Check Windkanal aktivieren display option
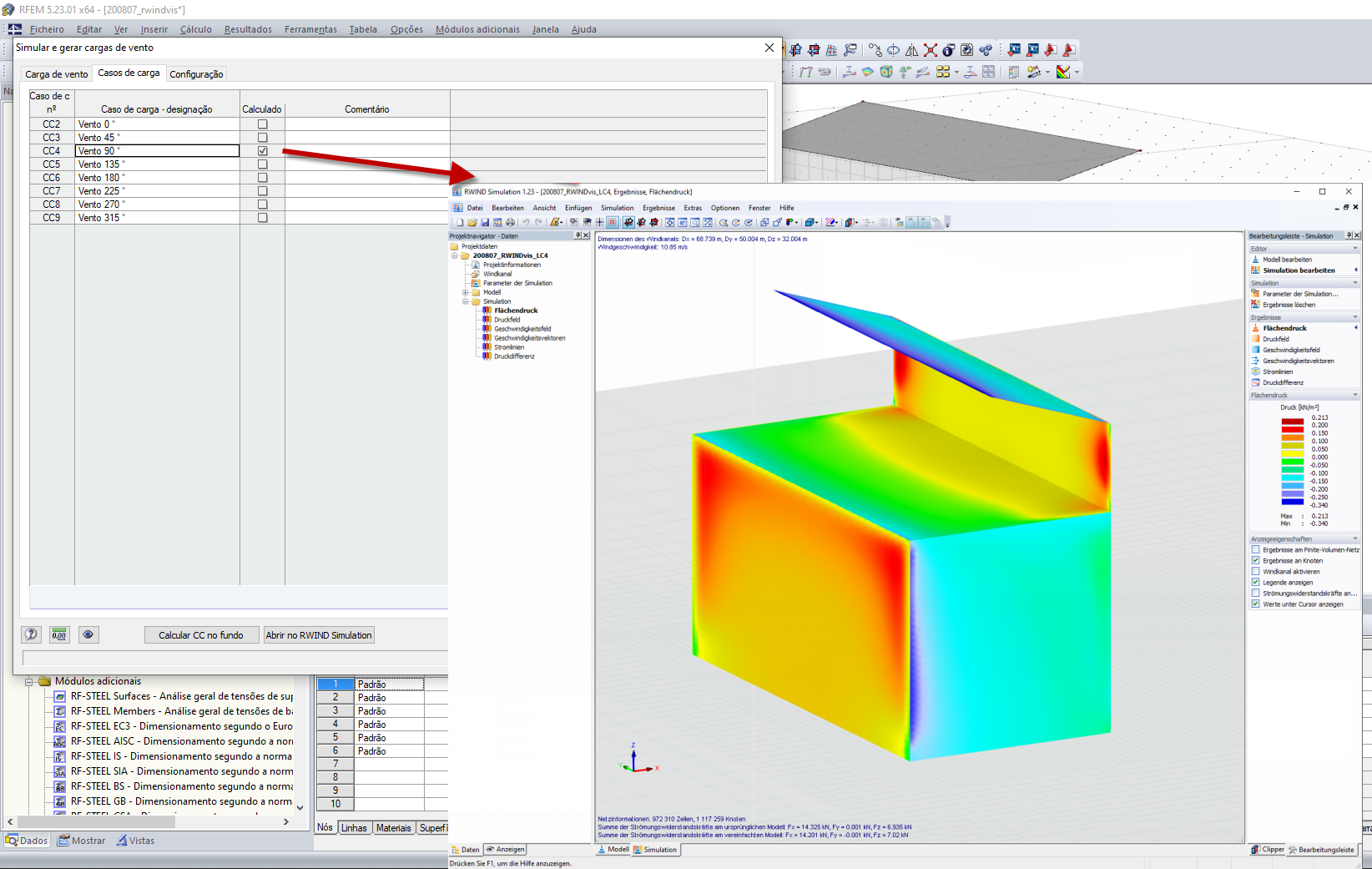This screenshot has height=869, width=1372. [1256, 571]
